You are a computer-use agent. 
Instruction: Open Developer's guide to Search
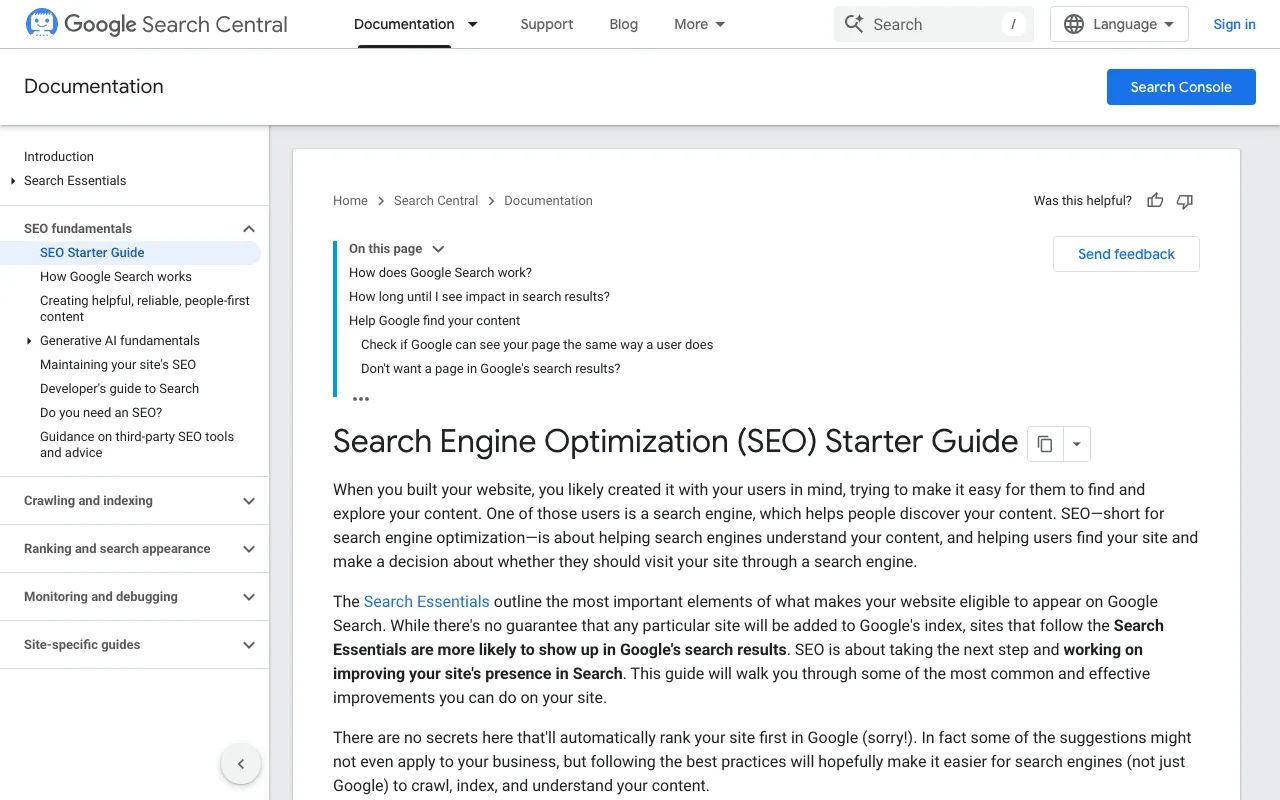click(x=119, y=389)
